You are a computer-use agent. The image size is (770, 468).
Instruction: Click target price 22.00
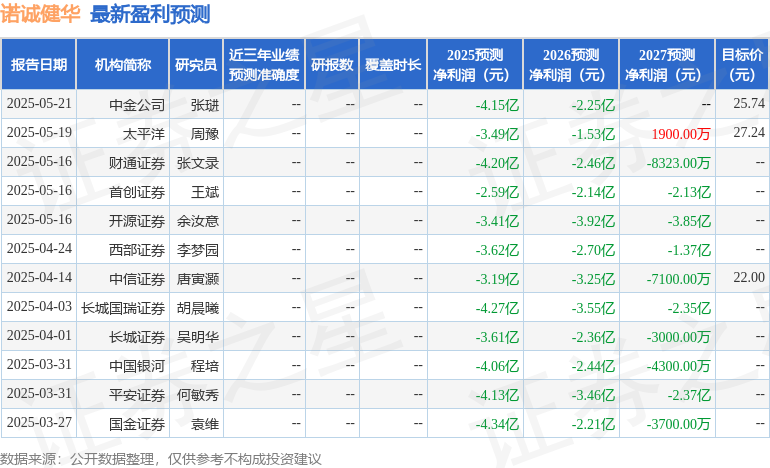click(749, 277)
